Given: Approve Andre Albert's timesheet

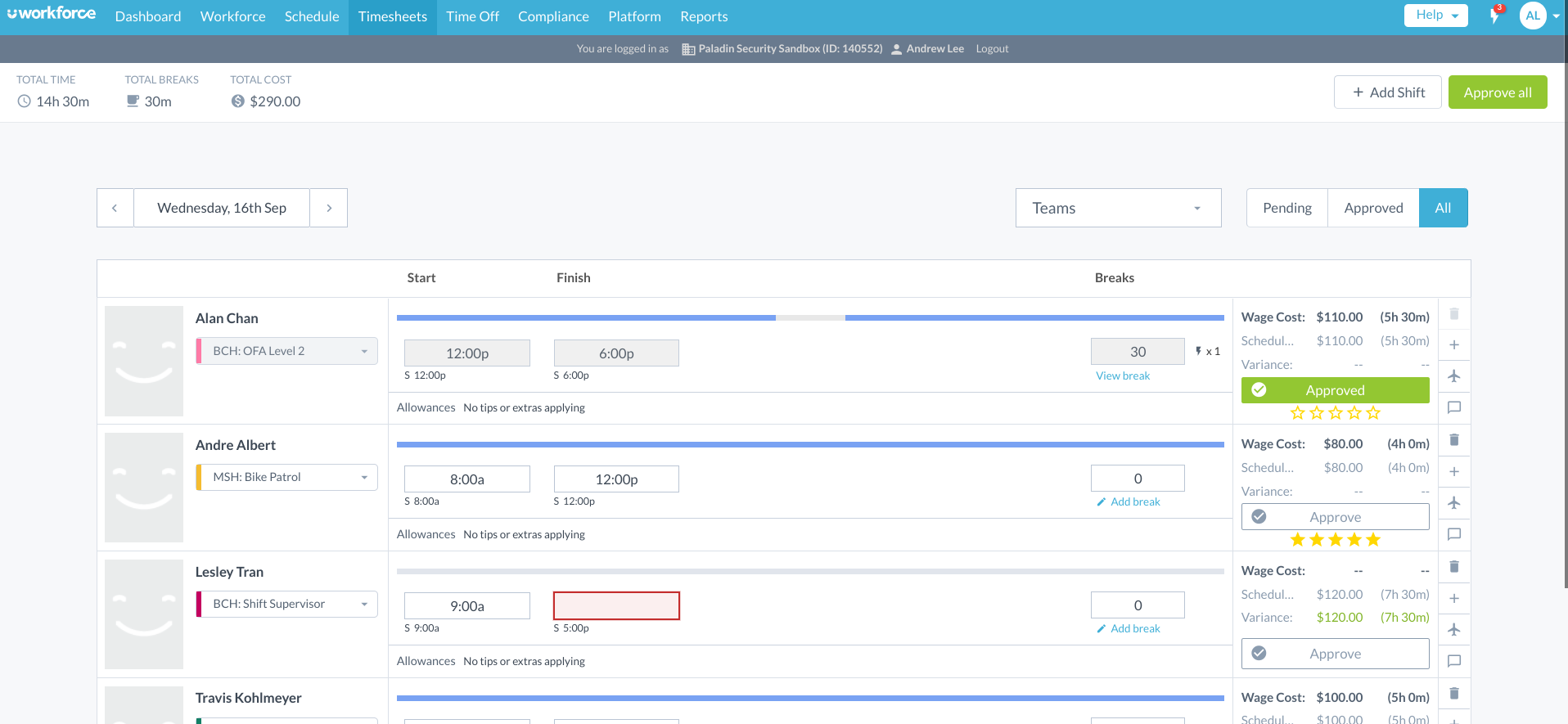Looking at the screenshot, I should (x=1335, y=517).
